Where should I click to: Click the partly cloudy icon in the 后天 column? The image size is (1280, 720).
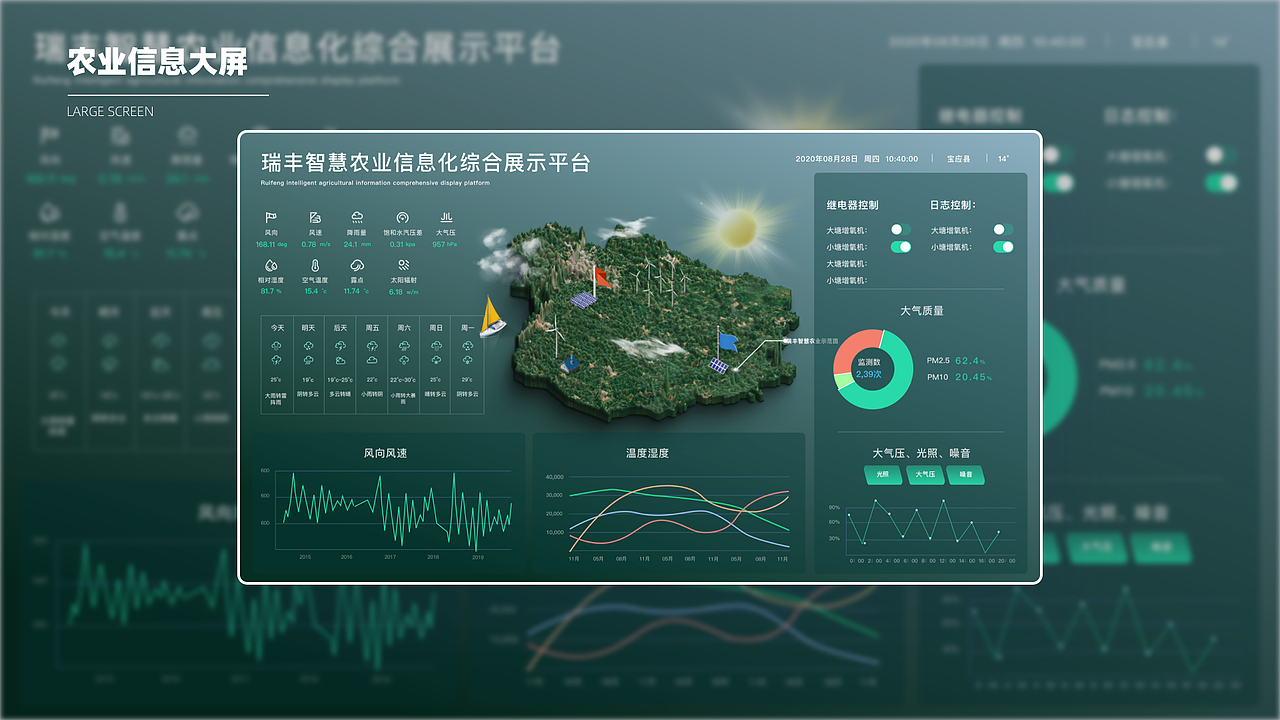coord(341,360)
